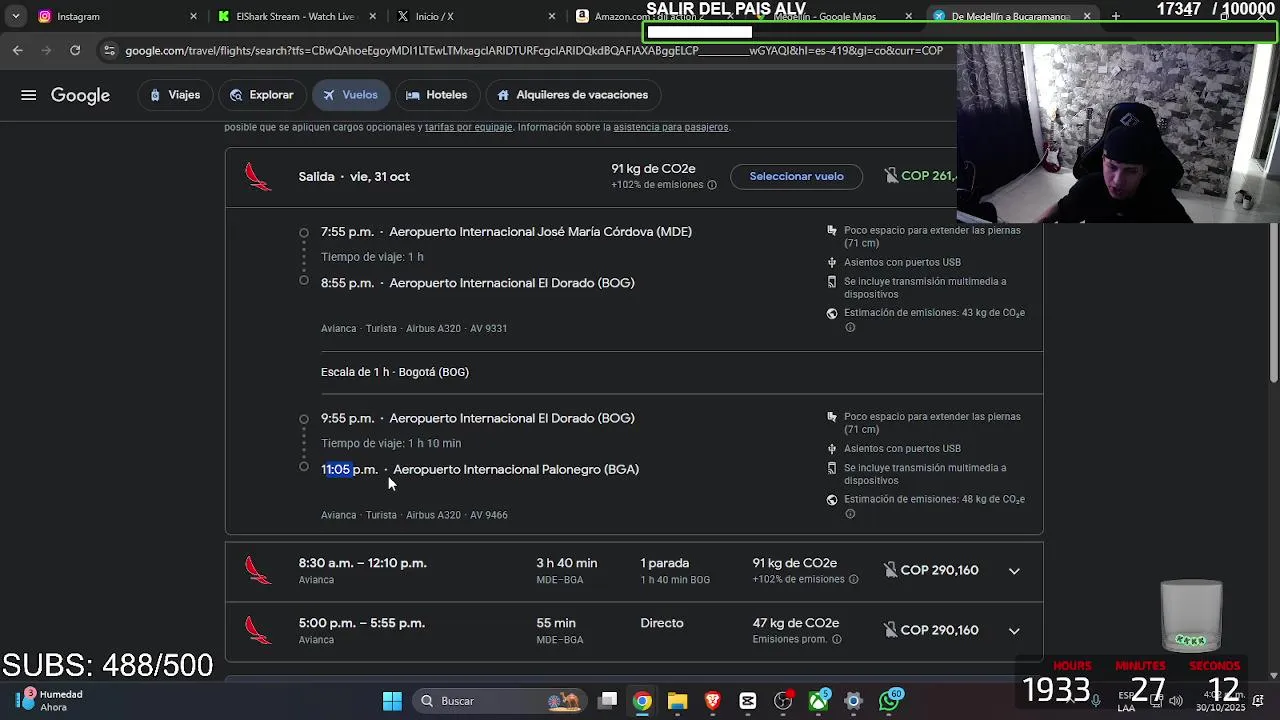Close the Instagram browser tab
This screenshot has height=720, width=1280.
(193, 17)
